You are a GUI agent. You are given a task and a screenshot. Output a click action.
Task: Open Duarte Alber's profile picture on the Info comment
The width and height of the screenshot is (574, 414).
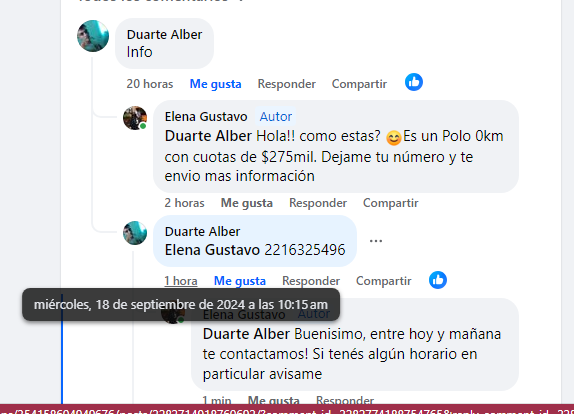pos(93,36)
